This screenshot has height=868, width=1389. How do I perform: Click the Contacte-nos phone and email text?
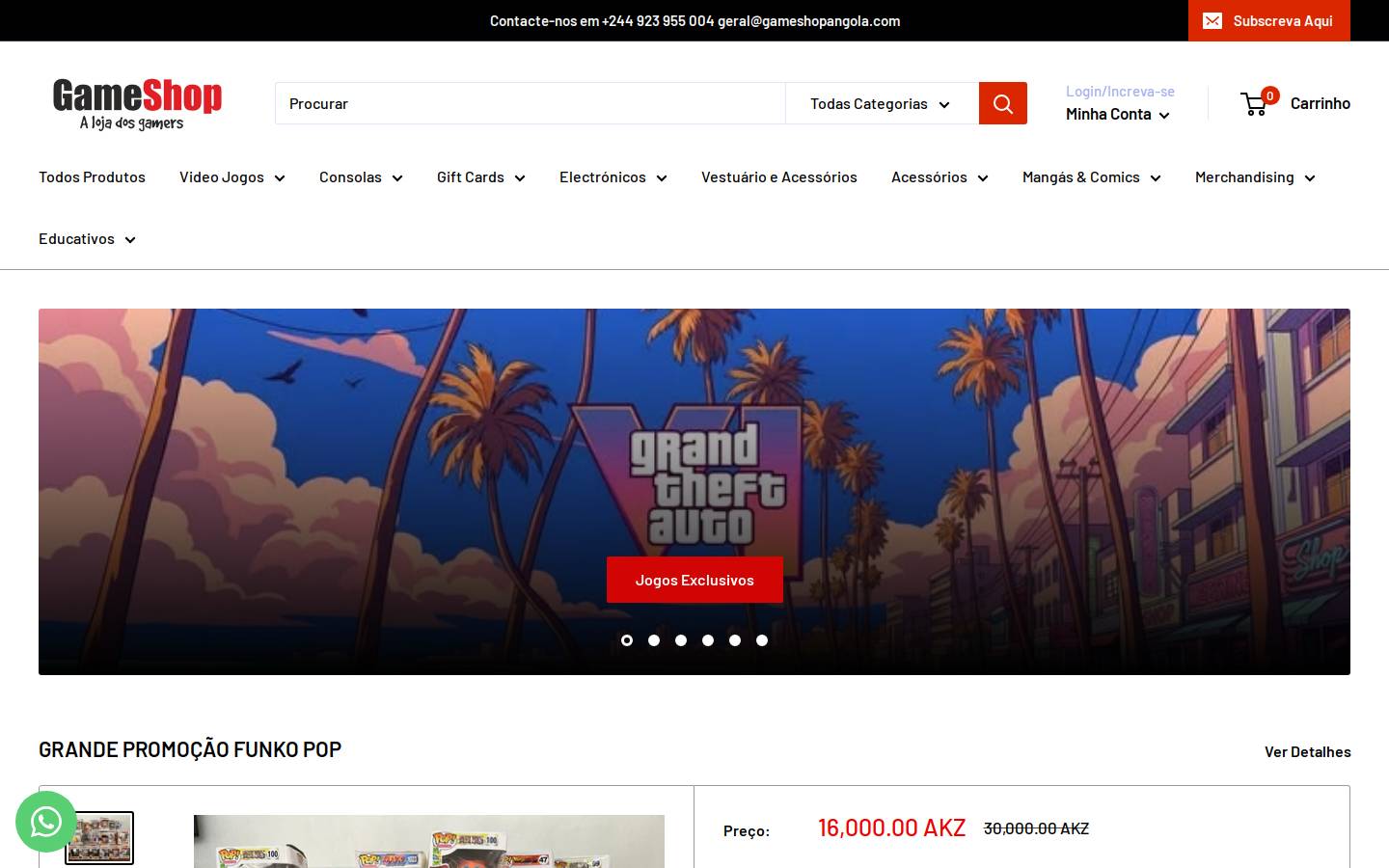click(694, 20)
